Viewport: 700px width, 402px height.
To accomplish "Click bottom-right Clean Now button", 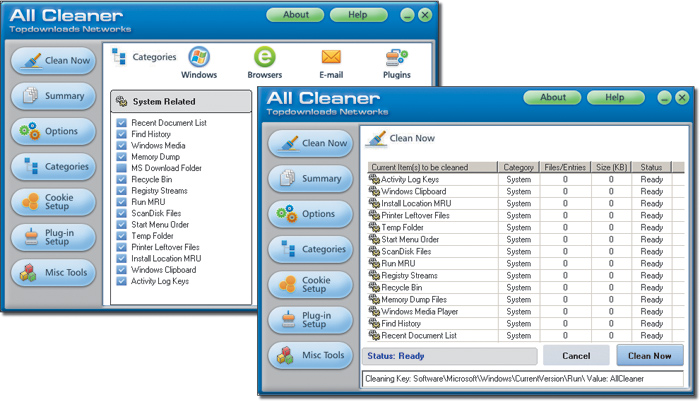I will (x=650, y=356).
